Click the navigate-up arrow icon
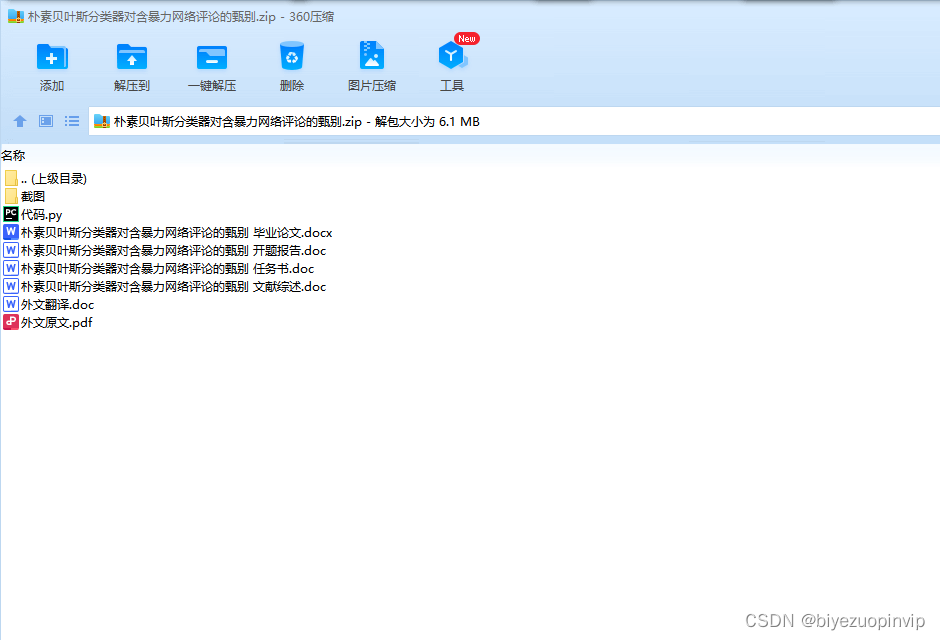 pyautogui.click(x=20, y=121)
